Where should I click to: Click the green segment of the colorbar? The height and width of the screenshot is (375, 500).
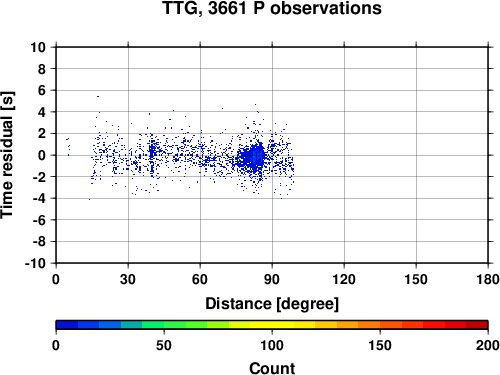(174, 325)
